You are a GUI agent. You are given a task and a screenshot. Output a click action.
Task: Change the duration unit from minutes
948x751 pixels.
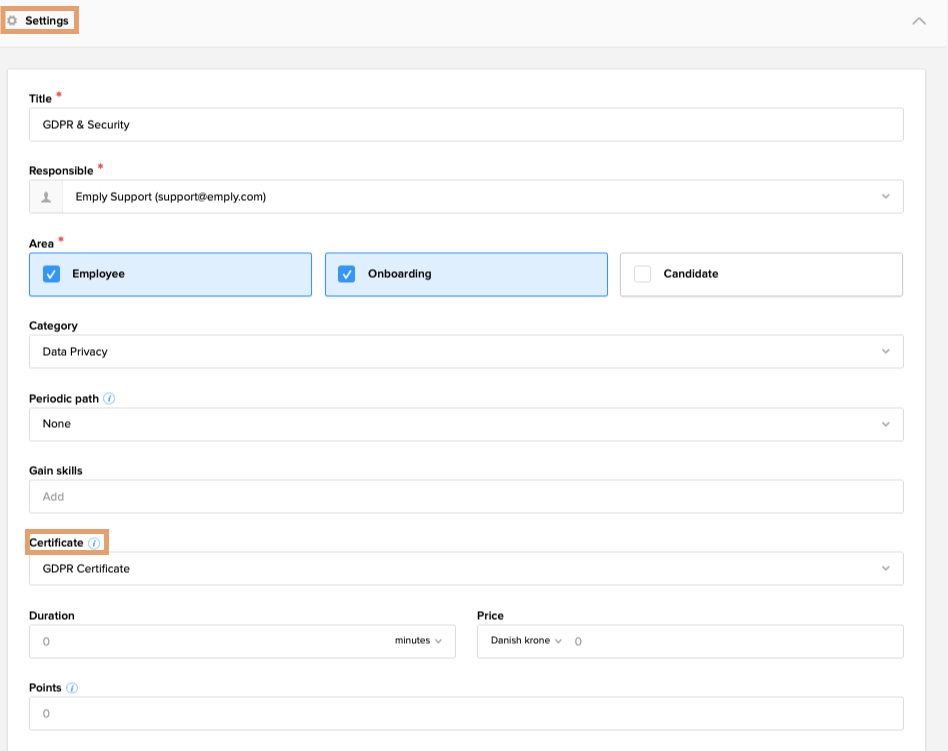coord(418,641)
